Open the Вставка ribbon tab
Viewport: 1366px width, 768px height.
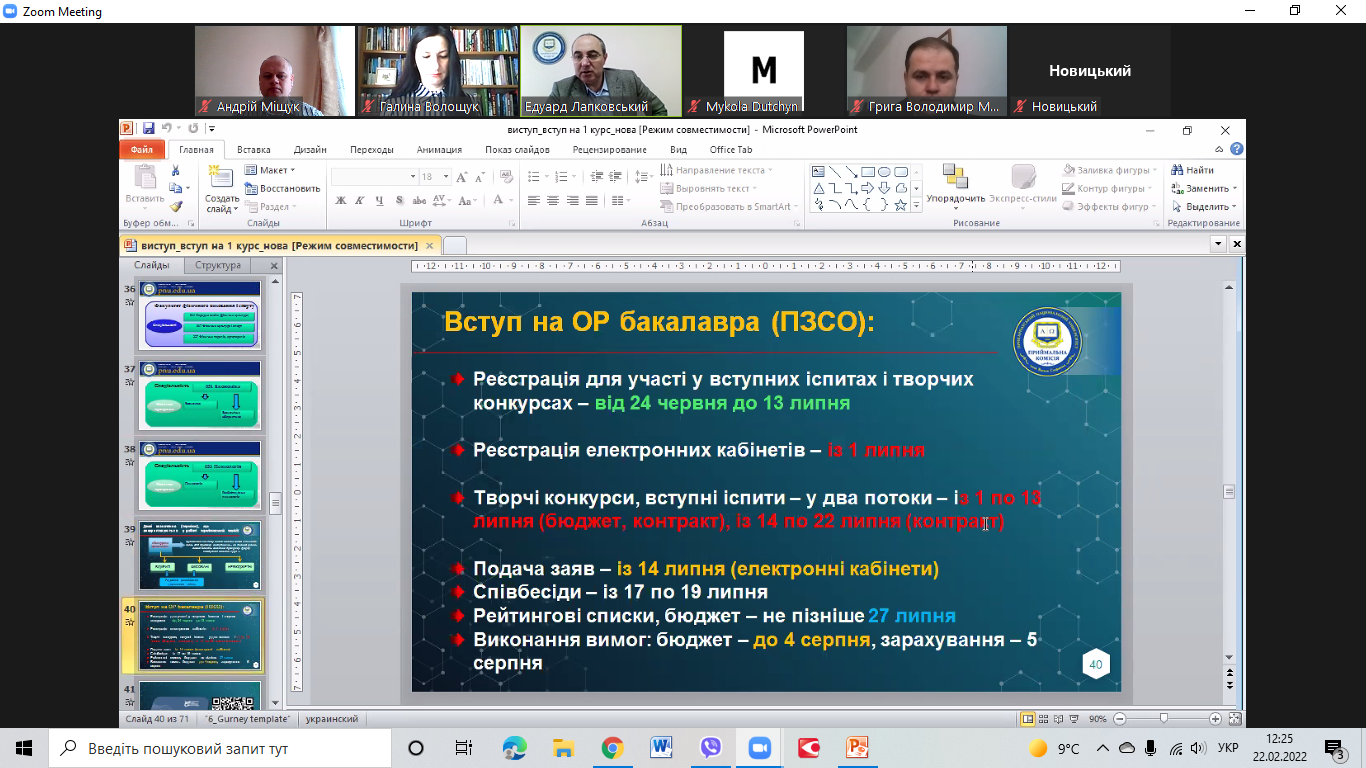(253, 150)
